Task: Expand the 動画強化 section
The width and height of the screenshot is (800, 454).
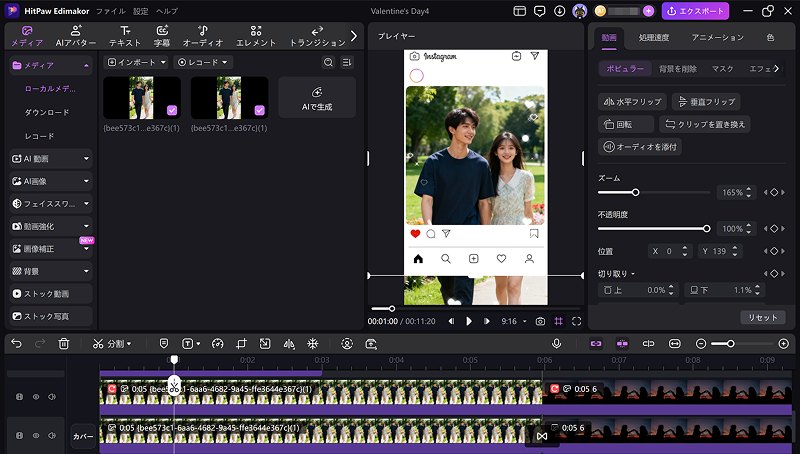Action: tap(51, 226)
